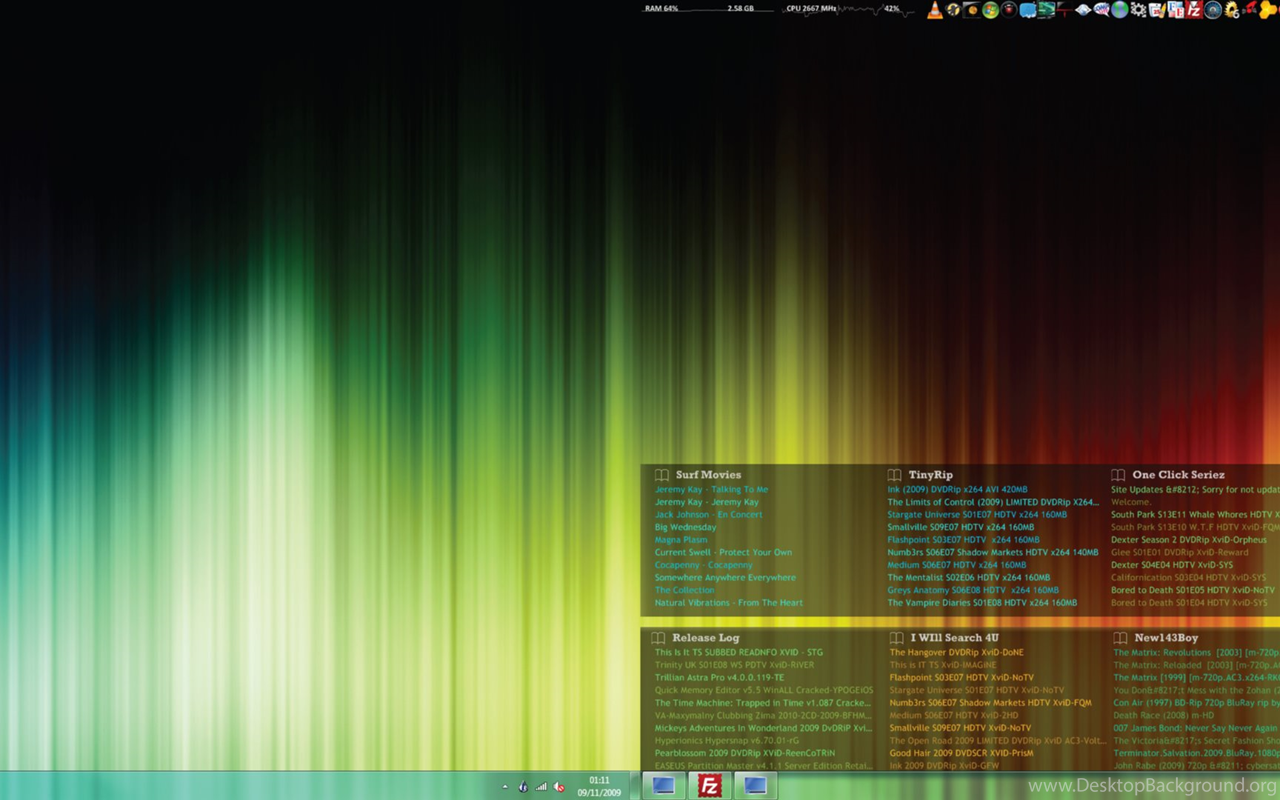
Task: Open the taskbar window button before FileZilla
Action: click(663, 785)
